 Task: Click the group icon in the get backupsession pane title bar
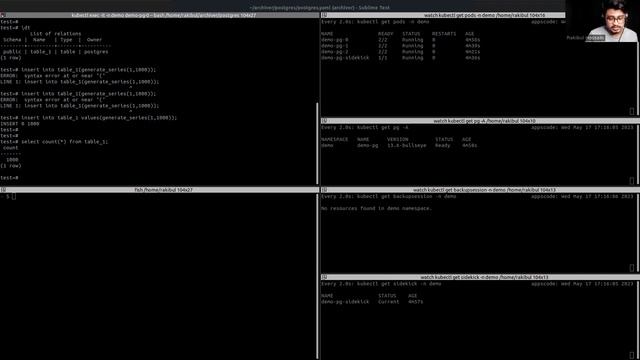click(x=324, y=190)
